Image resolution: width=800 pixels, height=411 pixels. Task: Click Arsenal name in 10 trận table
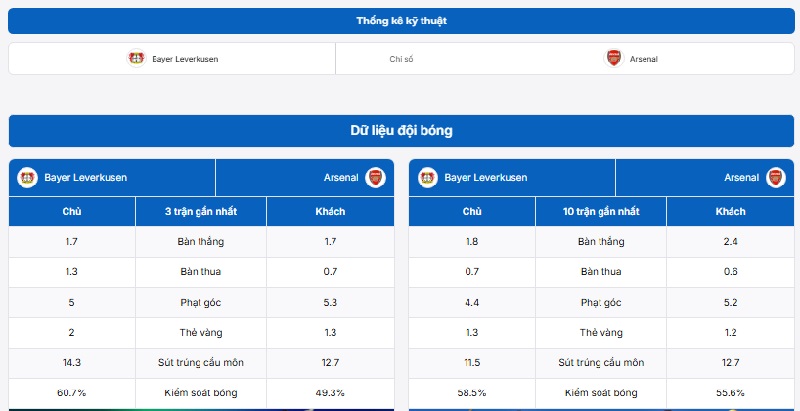point(741,177)
